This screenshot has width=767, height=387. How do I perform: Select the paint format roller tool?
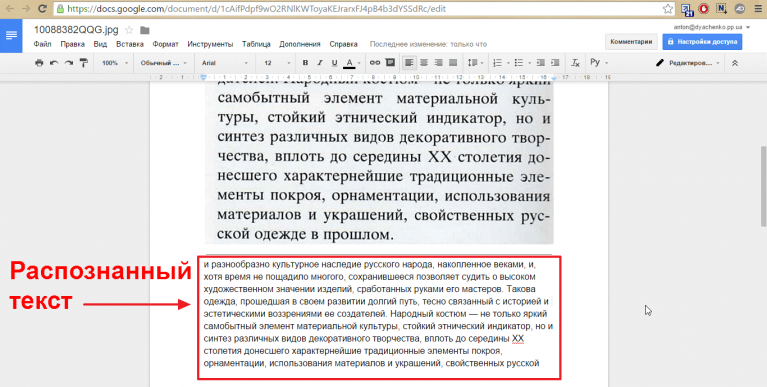pyautogui.click(x=84, y=63)
